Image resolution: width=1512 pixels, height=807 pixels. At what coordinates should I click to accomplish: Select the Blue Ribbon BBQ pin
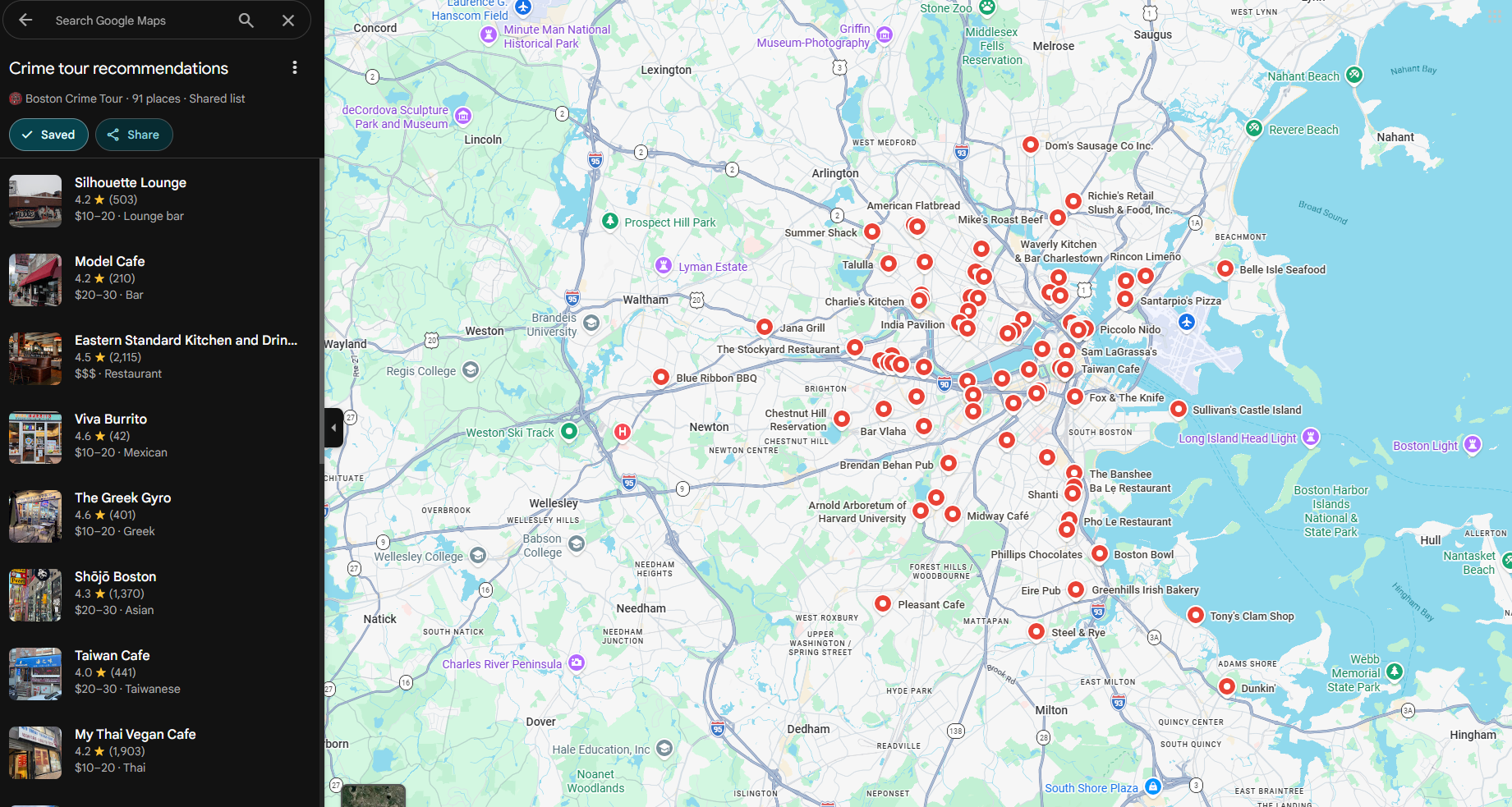pos(661,377)
